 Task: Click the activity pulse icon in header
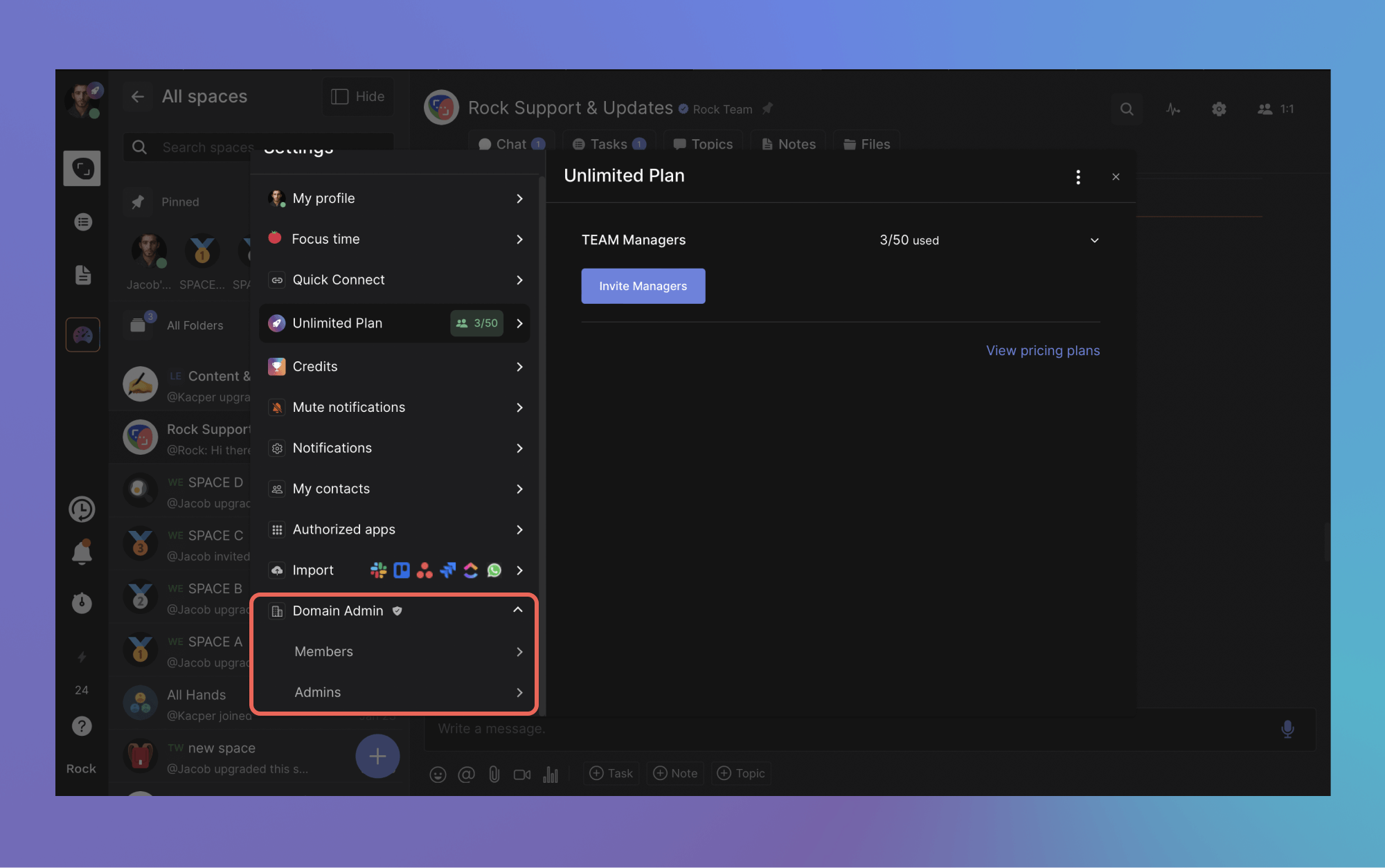pos(1172,109)
